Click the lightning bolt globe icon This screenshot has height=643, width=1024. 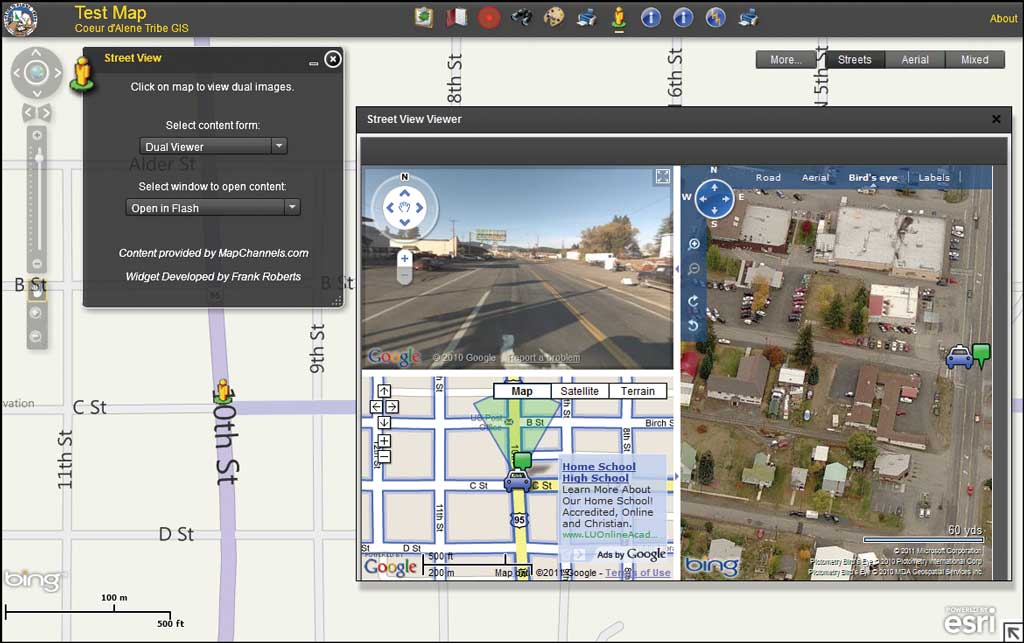pos(715,17)
